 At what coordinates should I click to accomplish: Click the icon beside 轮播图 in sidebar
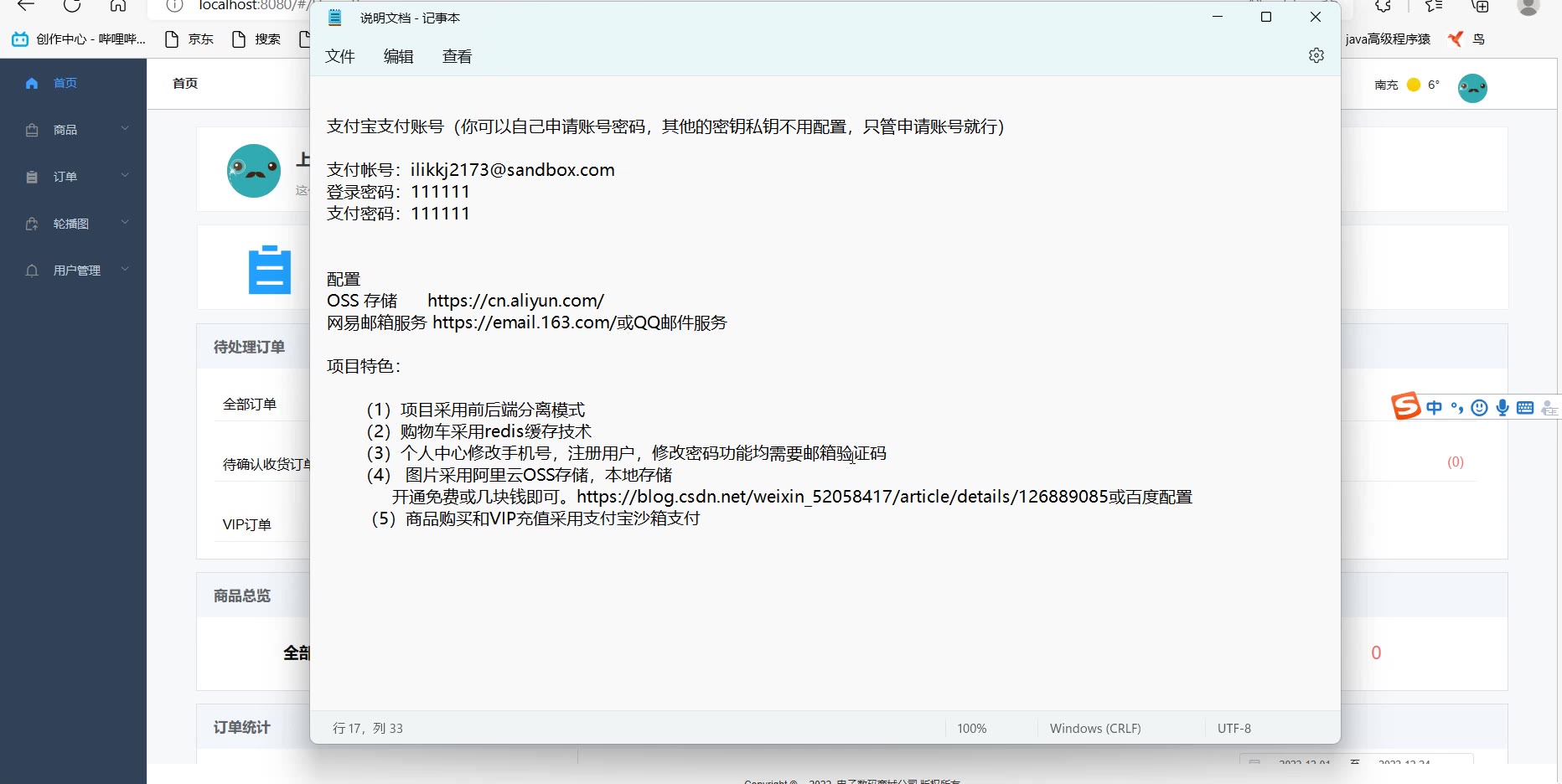point(32,224)
